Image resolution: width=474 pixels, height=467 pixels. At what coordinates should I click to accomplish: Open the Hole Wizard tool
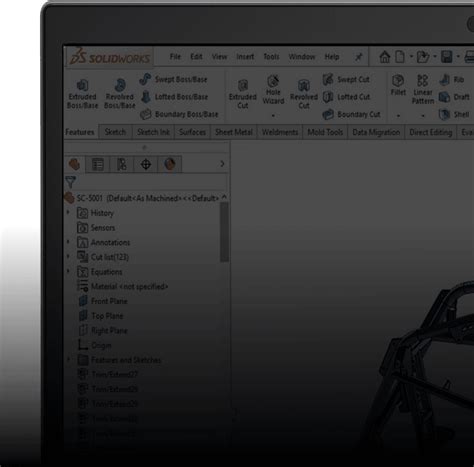[x=273, y=89]
